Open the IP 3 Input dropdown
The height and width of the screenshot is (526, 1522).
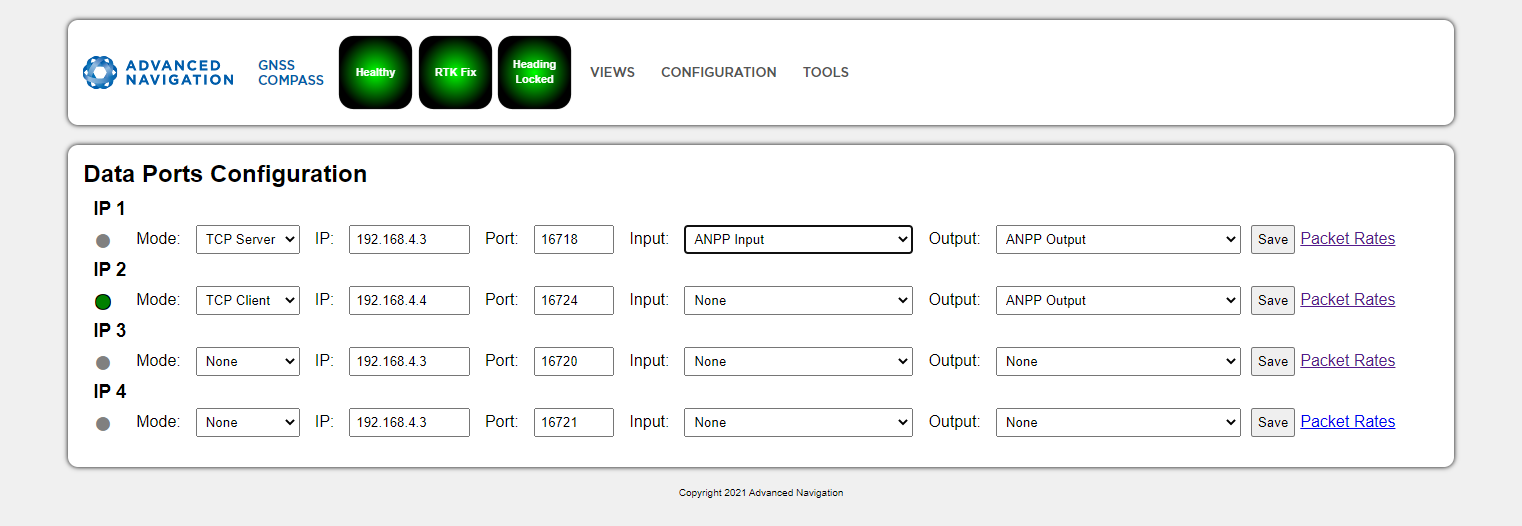(798, 361)
